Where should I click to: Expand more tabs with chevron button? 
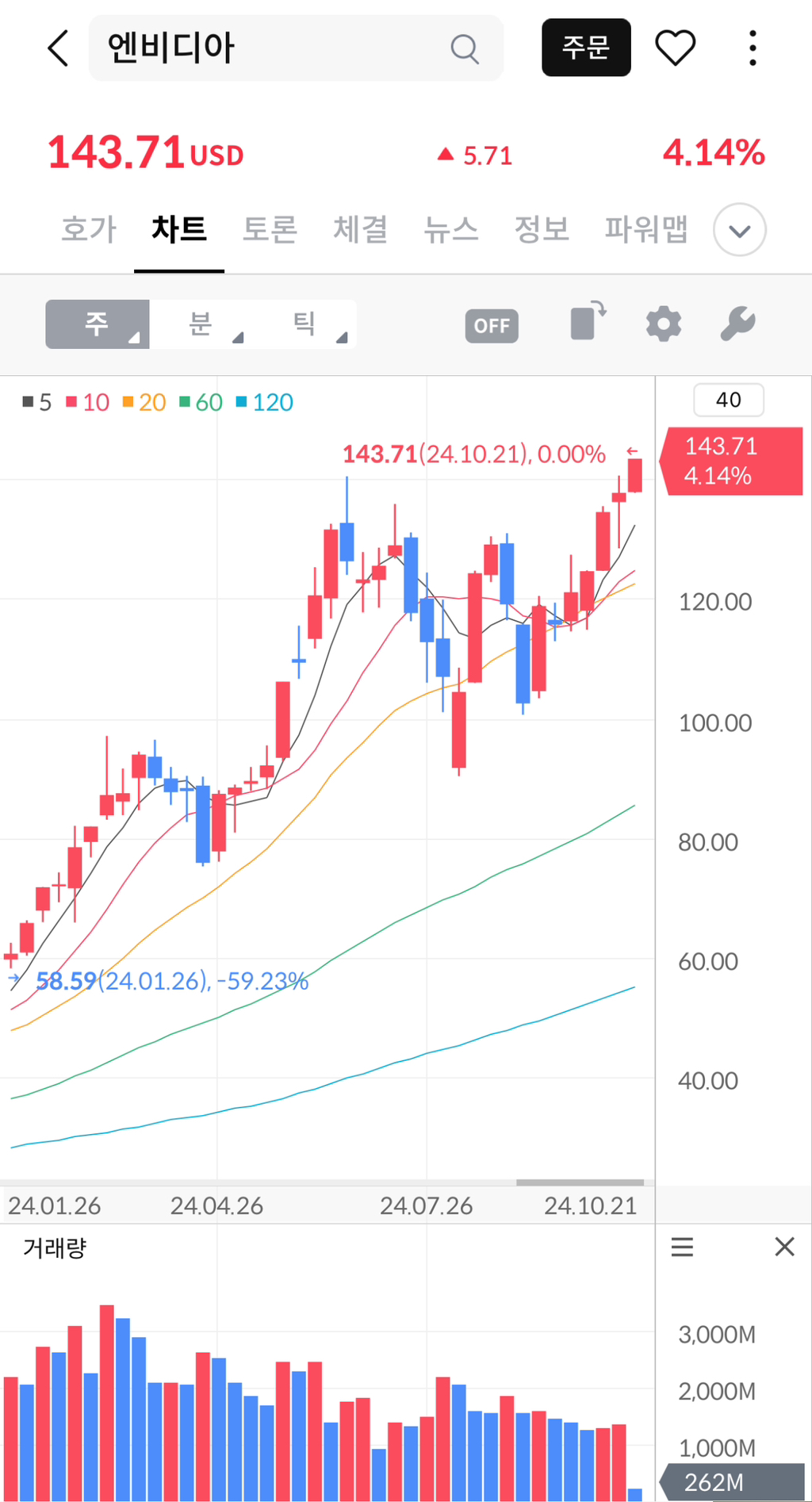click(739, 230)
